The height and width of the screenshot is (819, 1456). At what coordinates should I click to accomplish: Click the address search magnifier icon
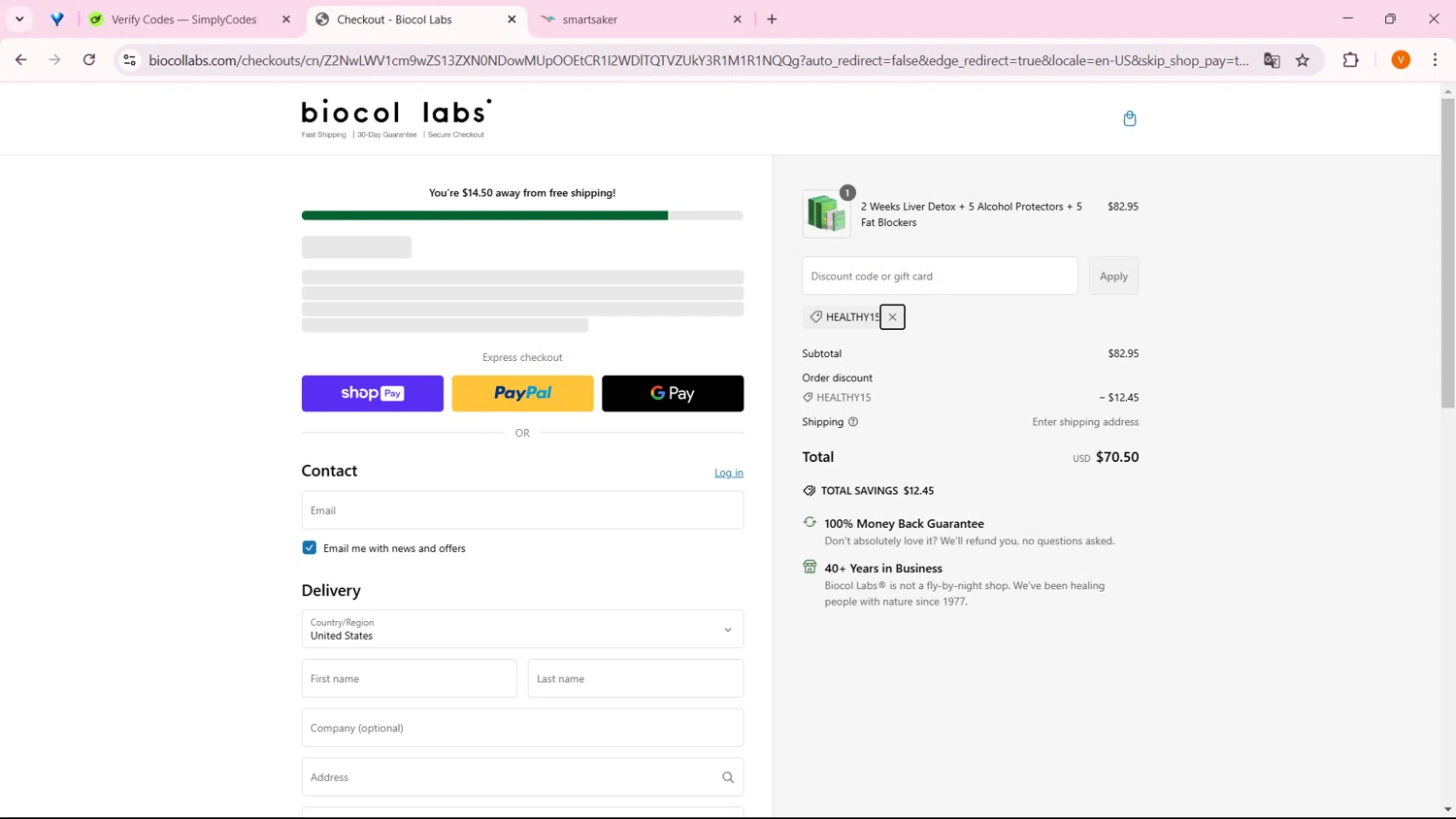pyautogui.click(x=728, y=777)
